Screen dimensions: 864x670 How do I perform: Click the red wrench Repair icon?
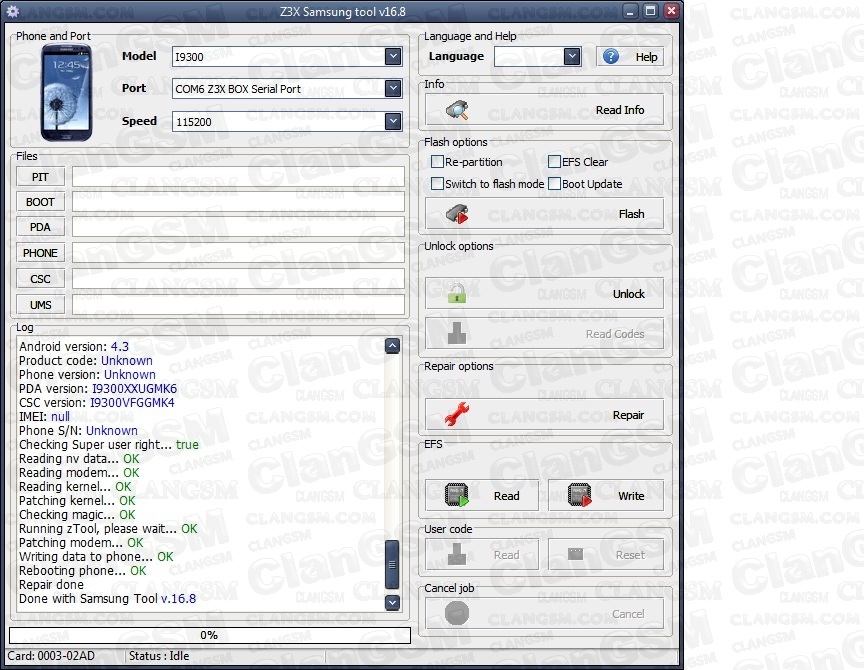pyautogui.click(x=457, y=414)
